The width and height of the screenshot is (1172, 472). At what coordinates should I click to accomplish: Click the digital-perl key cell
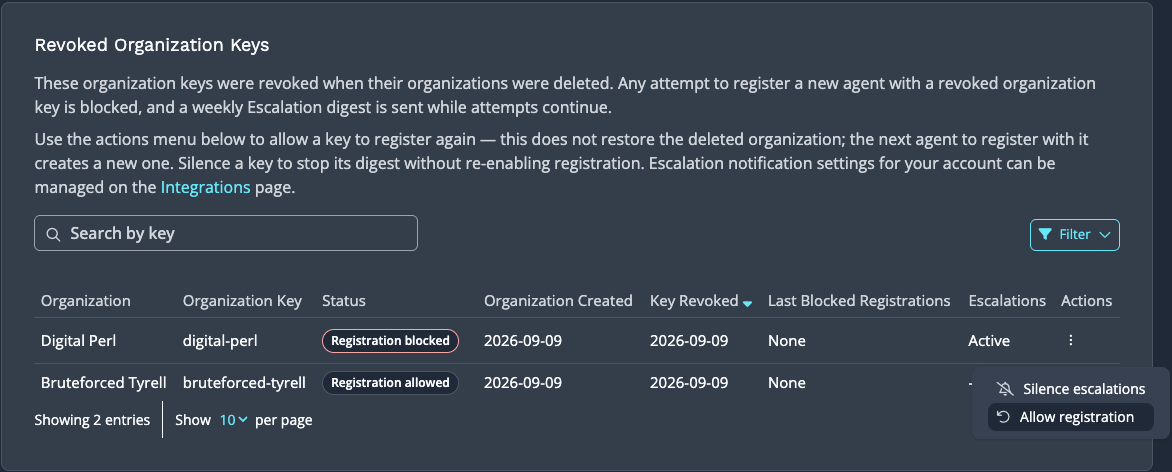pyautogui.click(x=220, y=341)
